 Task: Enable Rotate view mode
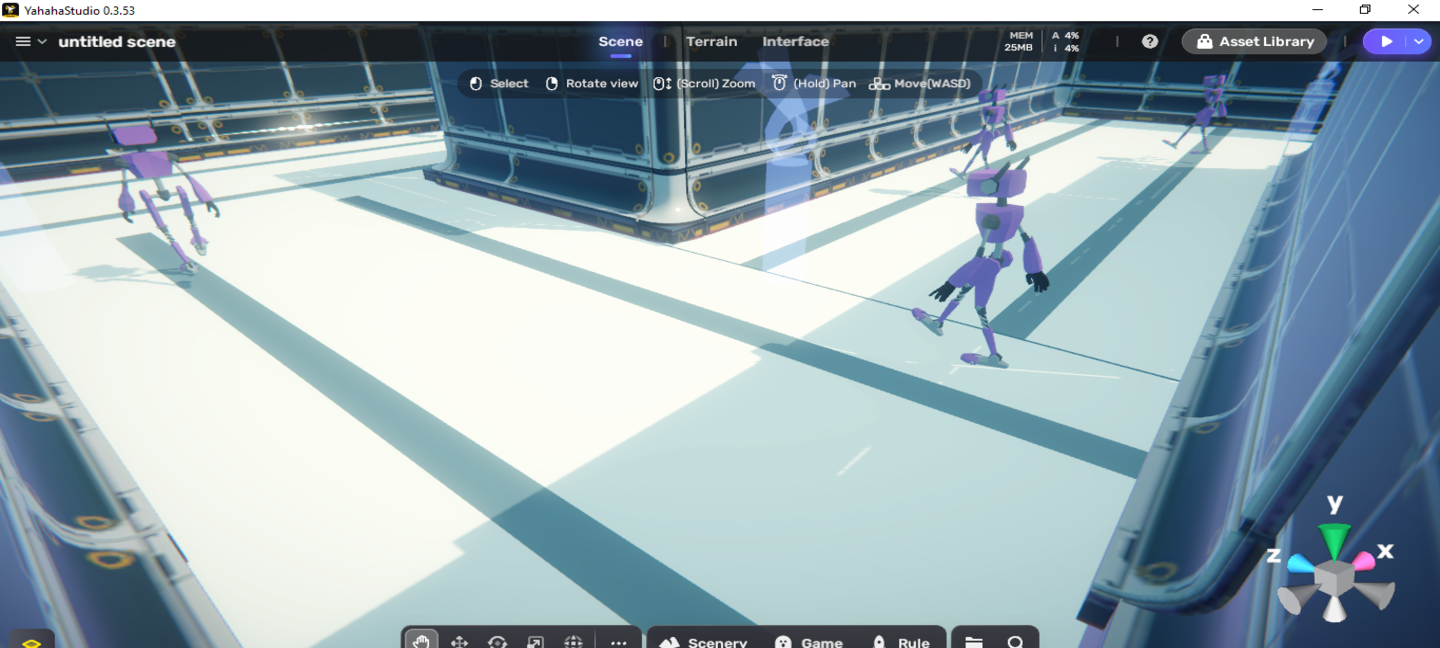591,83
